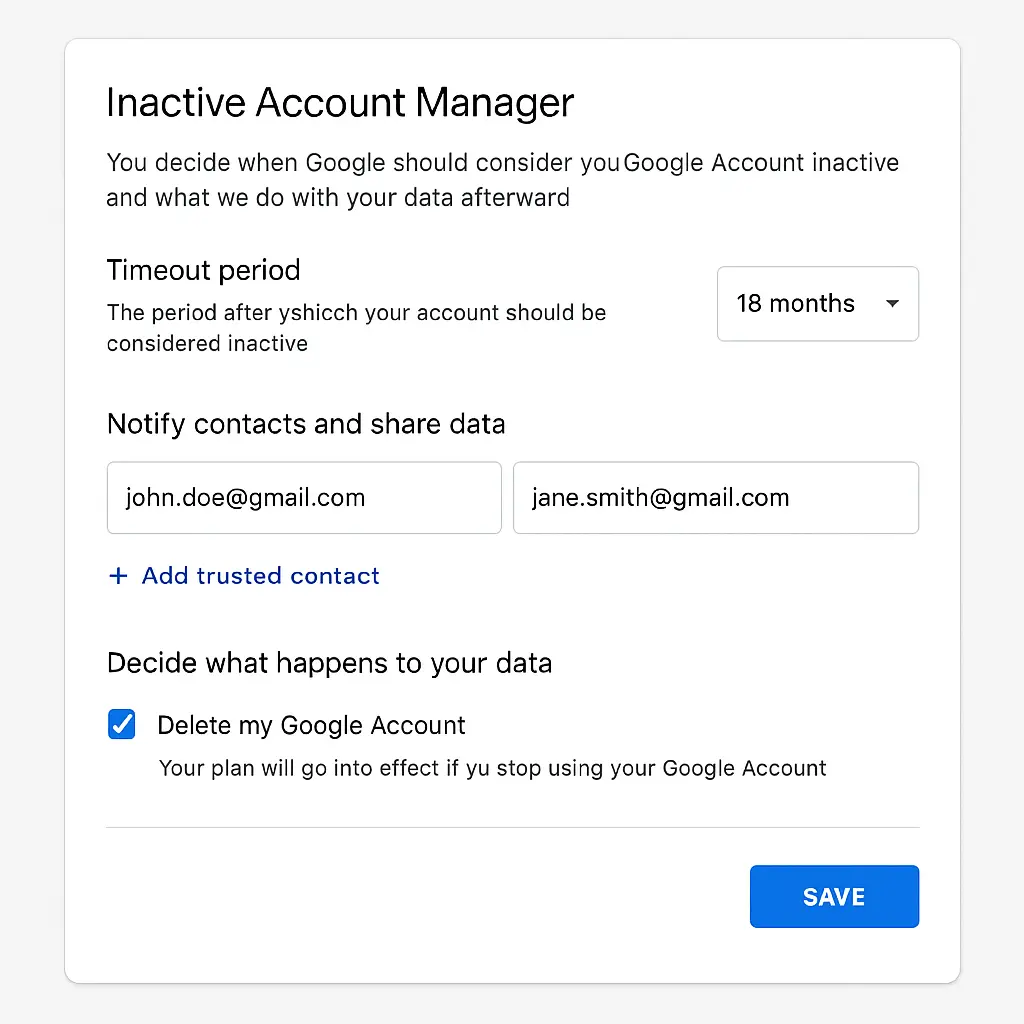This screenshot has height=1024, width=1024.
Task: Select the john.doe@gmail.com contact field
Action: pos(304,498)
